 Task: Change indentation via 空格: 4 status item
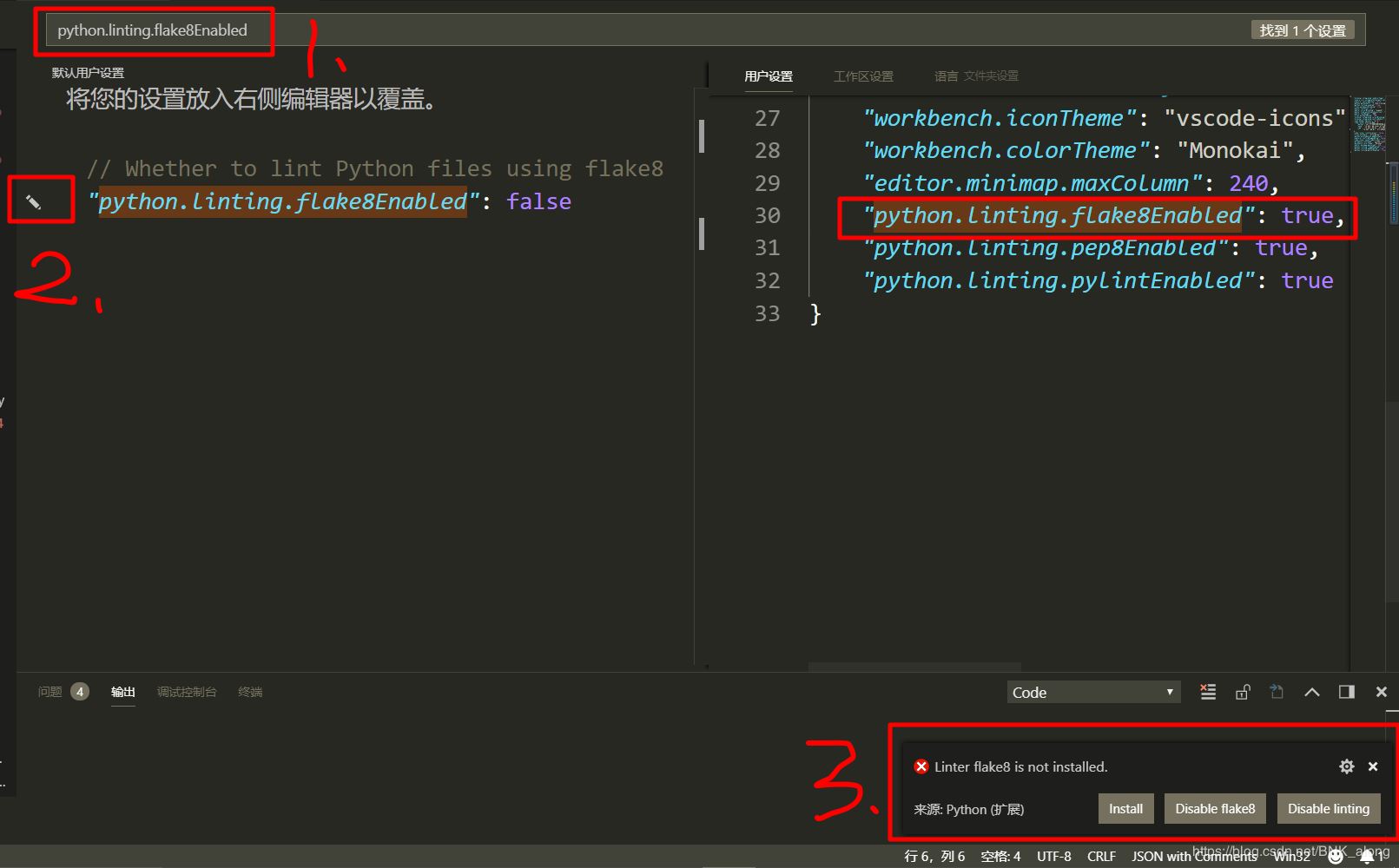[1000, 857]
